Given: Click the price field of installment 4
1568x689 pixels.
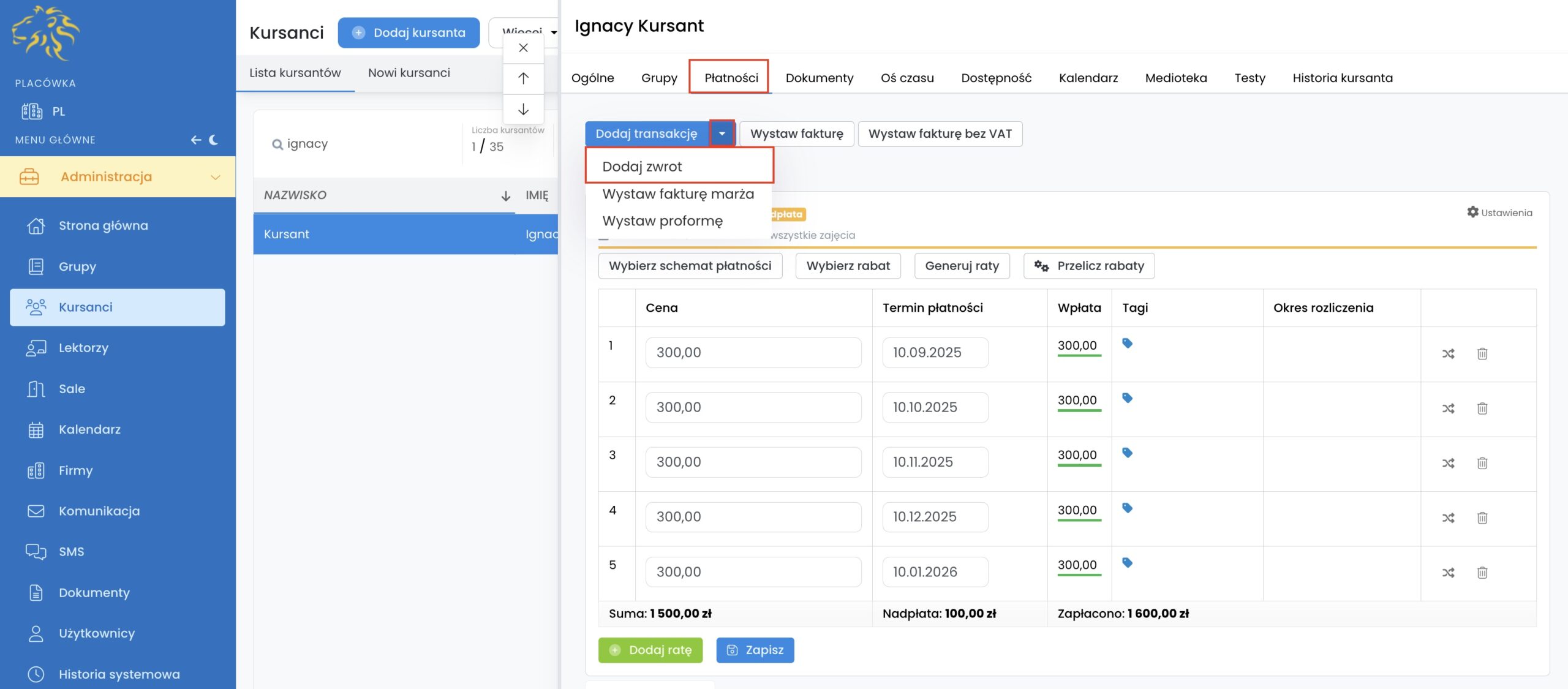Looking at the screenshot, I should (753, 517).
